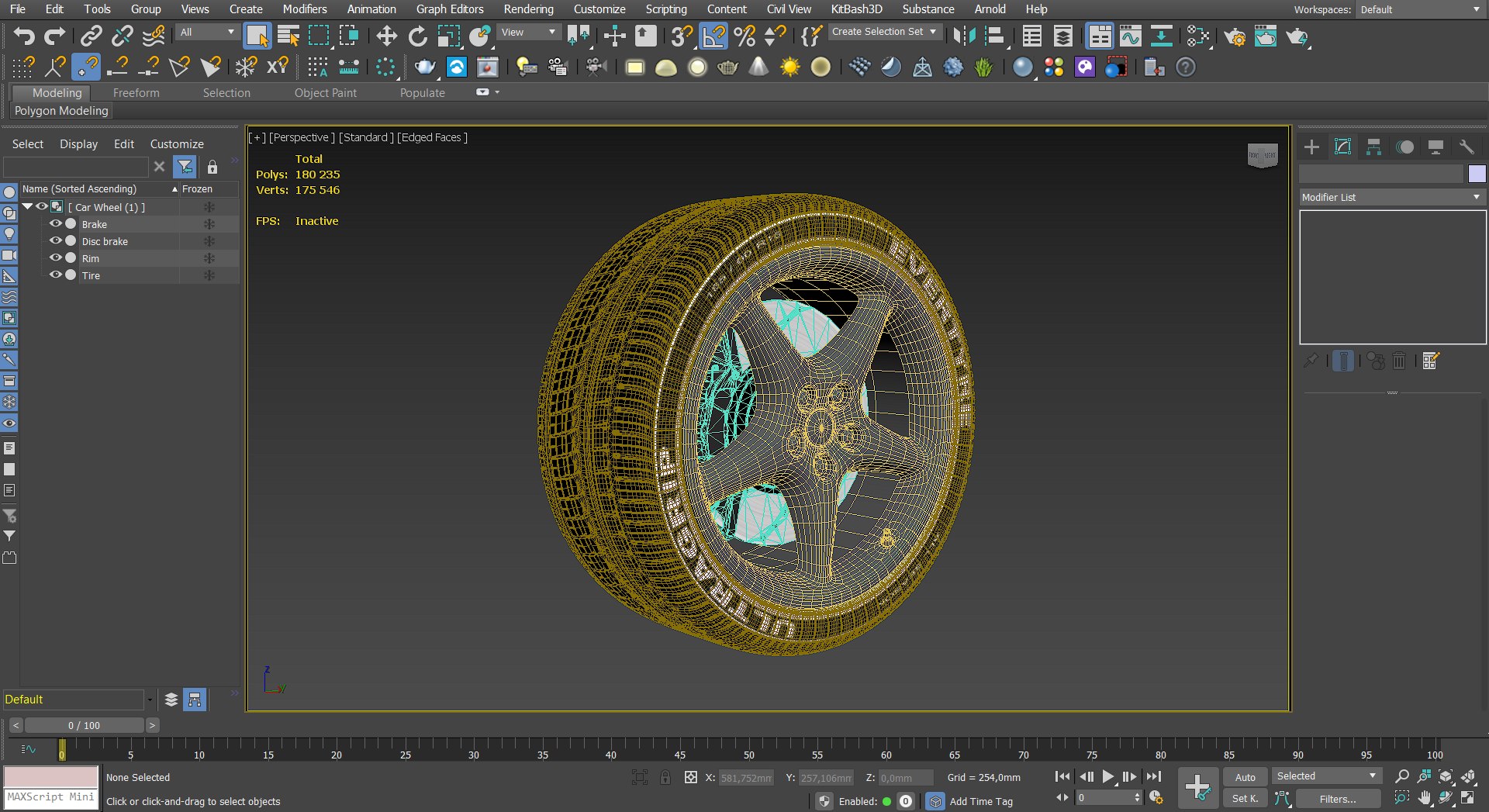1489x812 pixels.
Task: Click the Pan View hand icon
Action: tap(1424, 798)
